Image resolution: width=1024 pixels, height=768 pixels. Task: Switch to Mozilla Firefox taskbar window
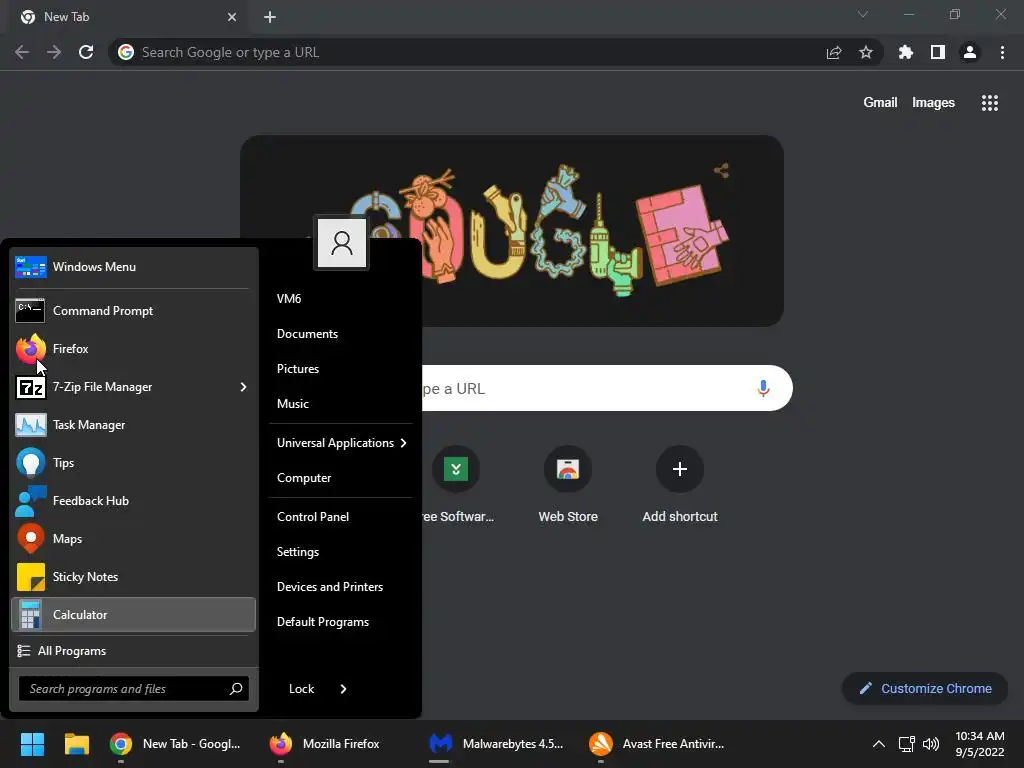point(325,744)
